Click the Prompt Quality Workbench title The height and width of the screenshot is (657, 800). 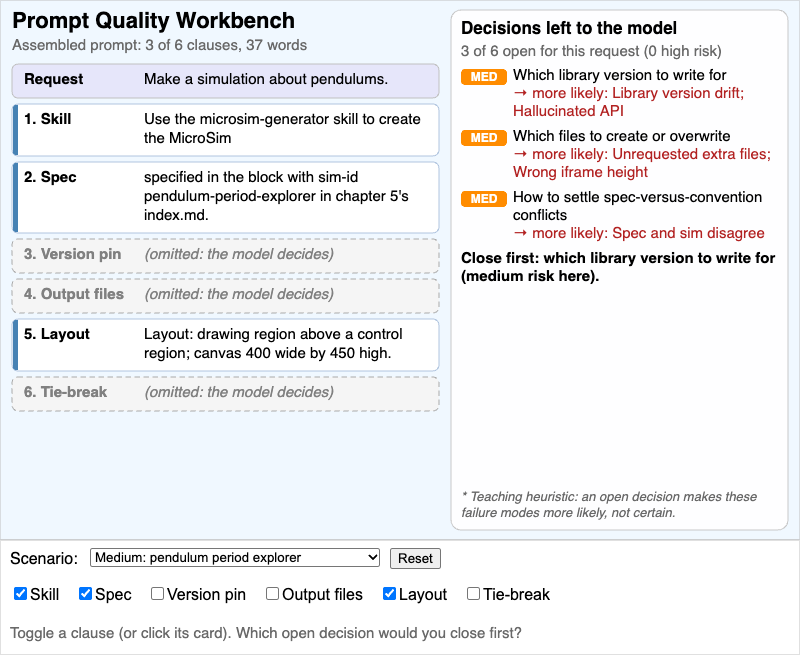[154, 20]
